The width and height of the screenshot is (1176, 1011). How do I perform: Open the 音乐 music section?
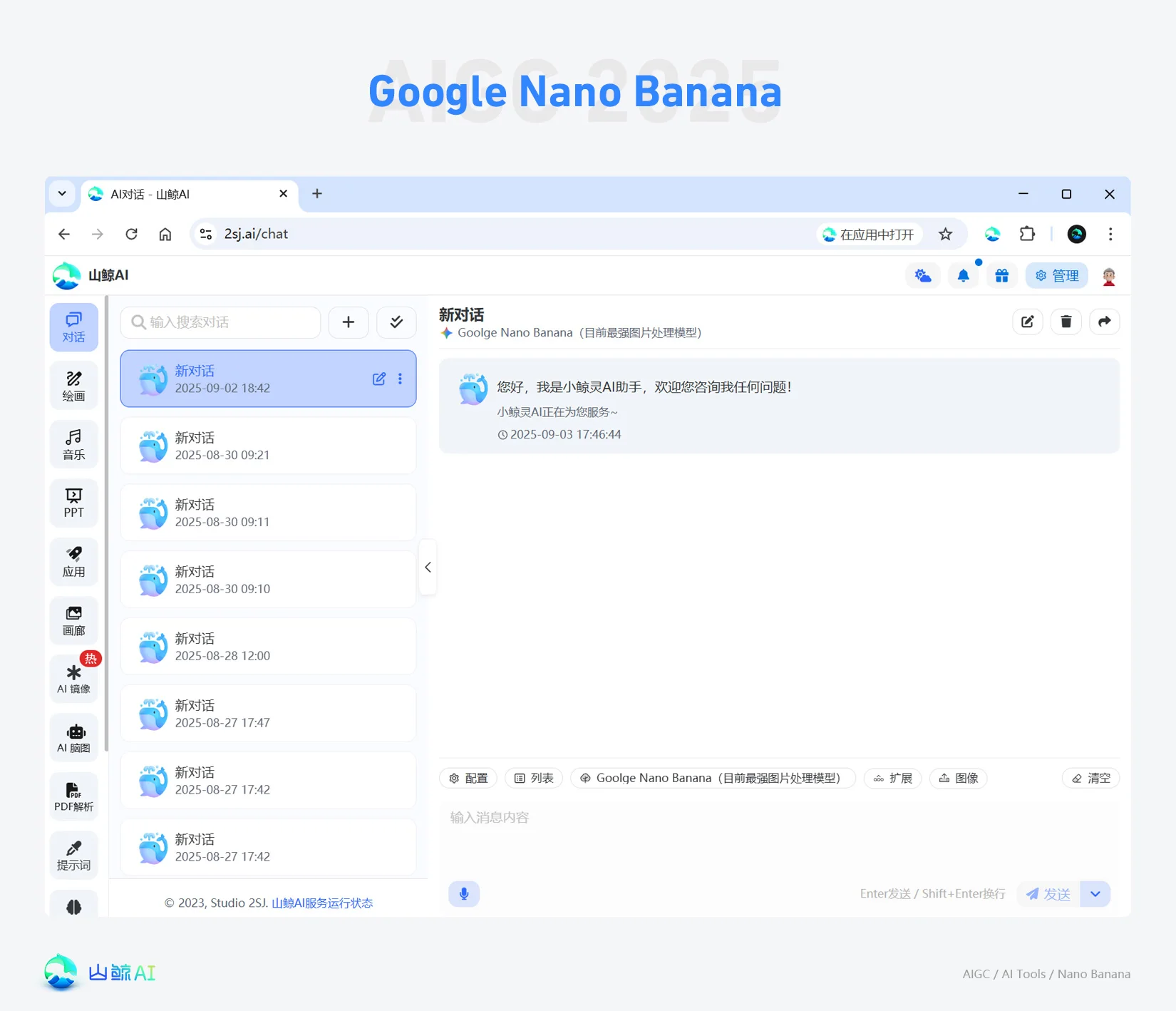coord(73,445)
